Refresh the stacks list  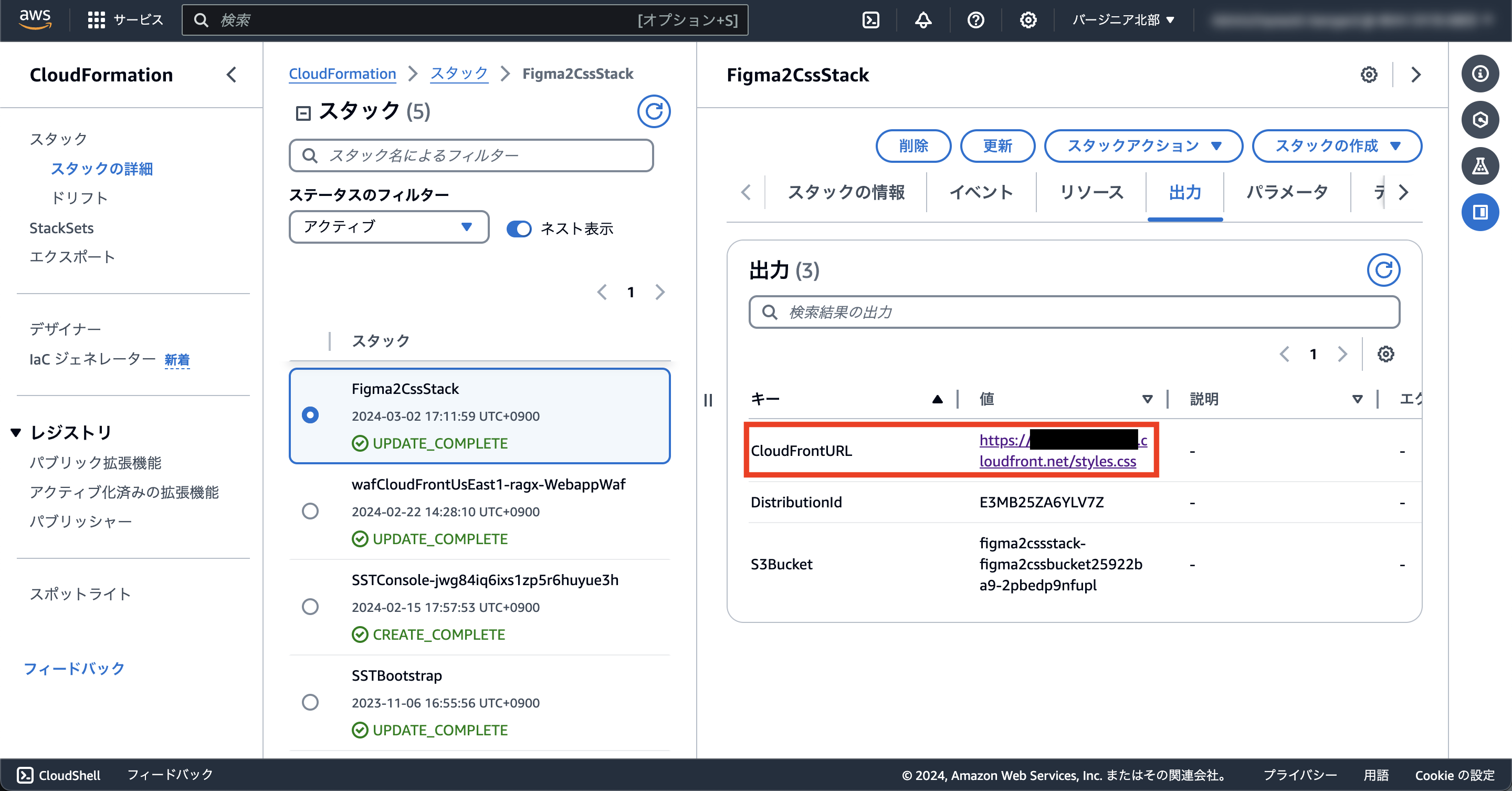(654, 111)
